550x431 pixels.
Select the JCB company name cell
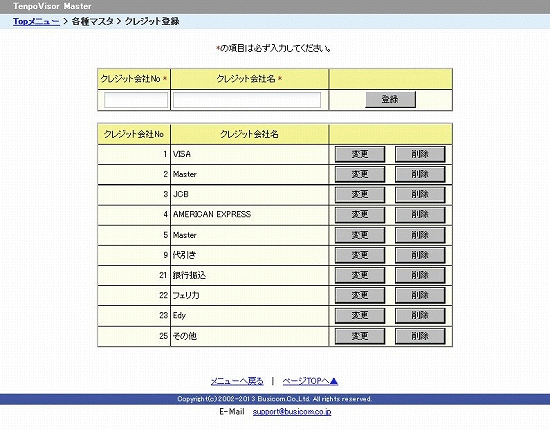pos(249,195)
